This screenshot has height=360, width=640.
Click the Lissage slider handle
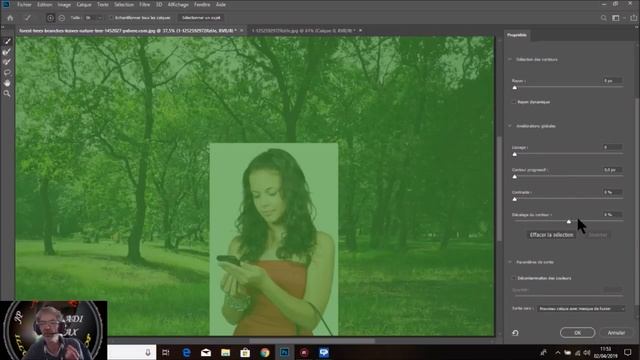click(x=515, y=154)
